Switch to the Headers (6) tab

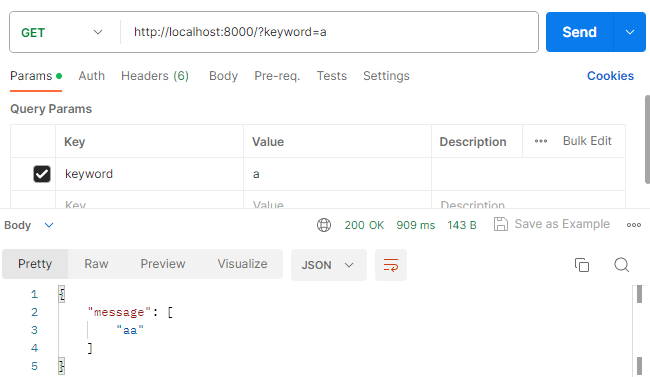point(155,76)
